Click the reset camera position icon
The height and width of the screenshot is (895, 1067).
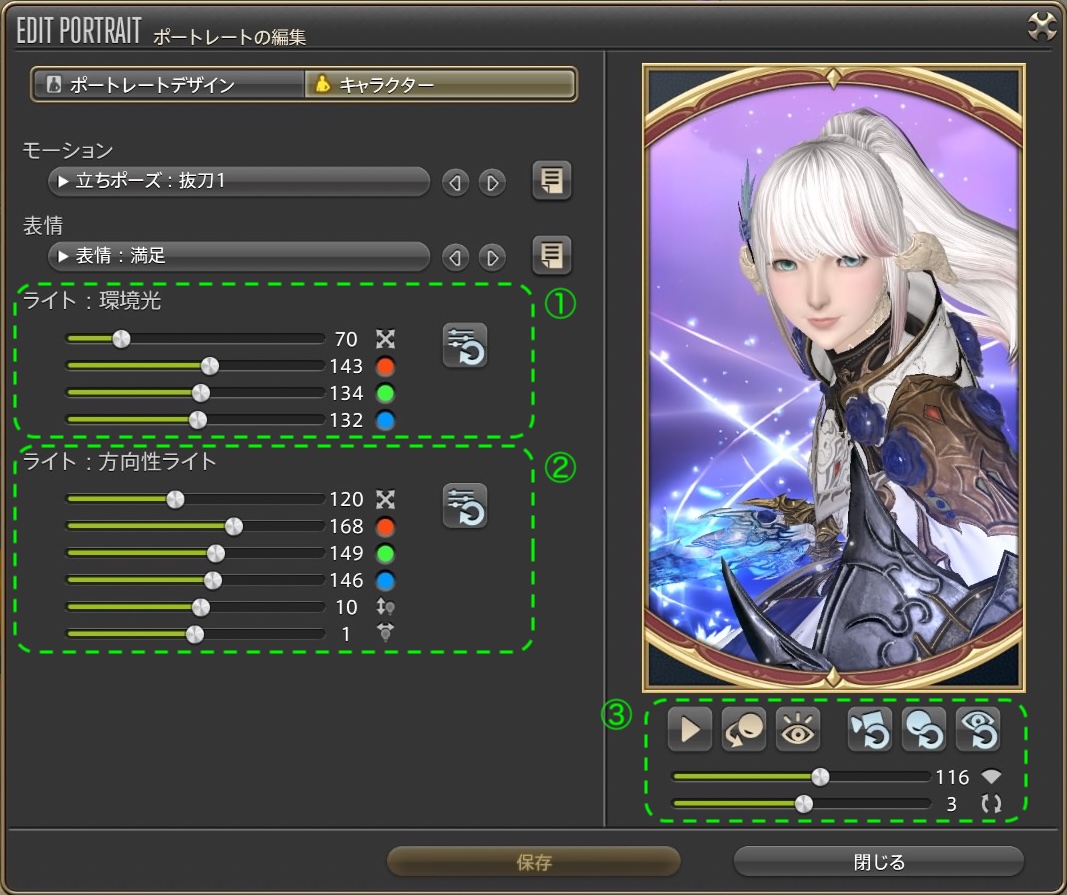pyautogui.click(x=870, y=730)
